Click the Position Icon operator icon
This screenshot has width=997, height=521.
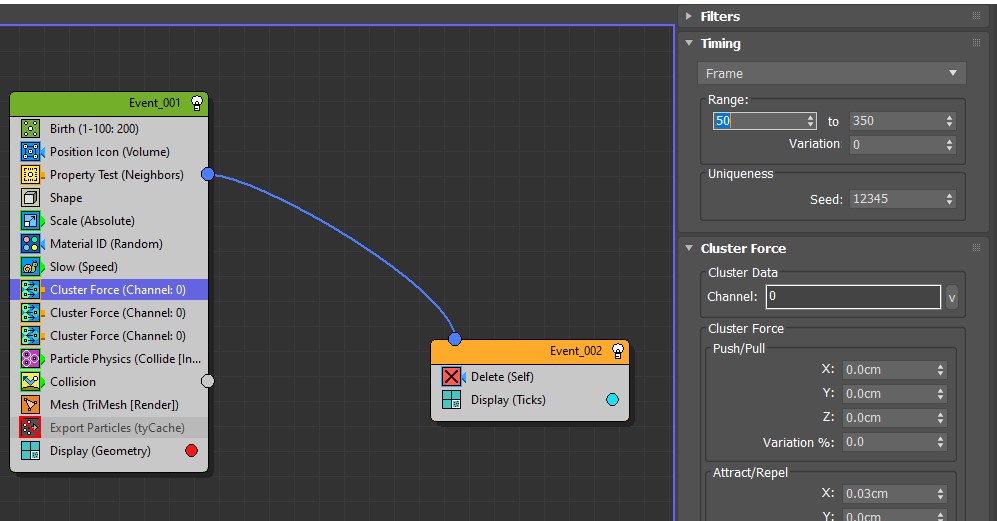31,151
